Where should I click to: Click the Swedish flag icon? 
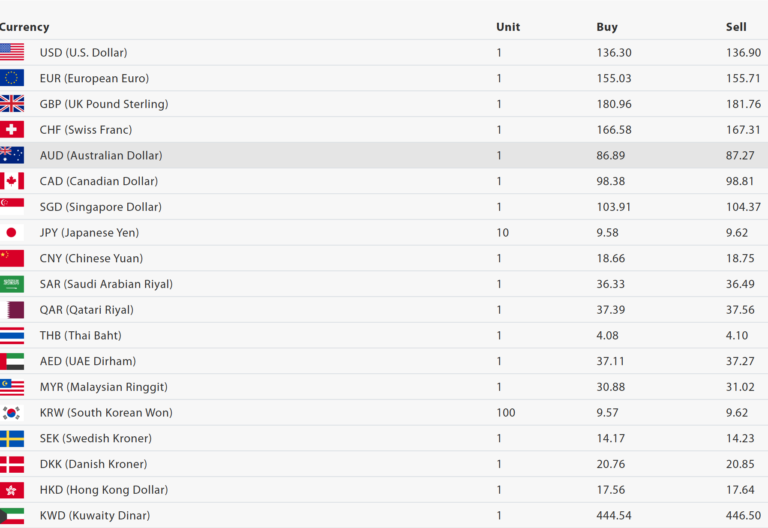point(12,438)
